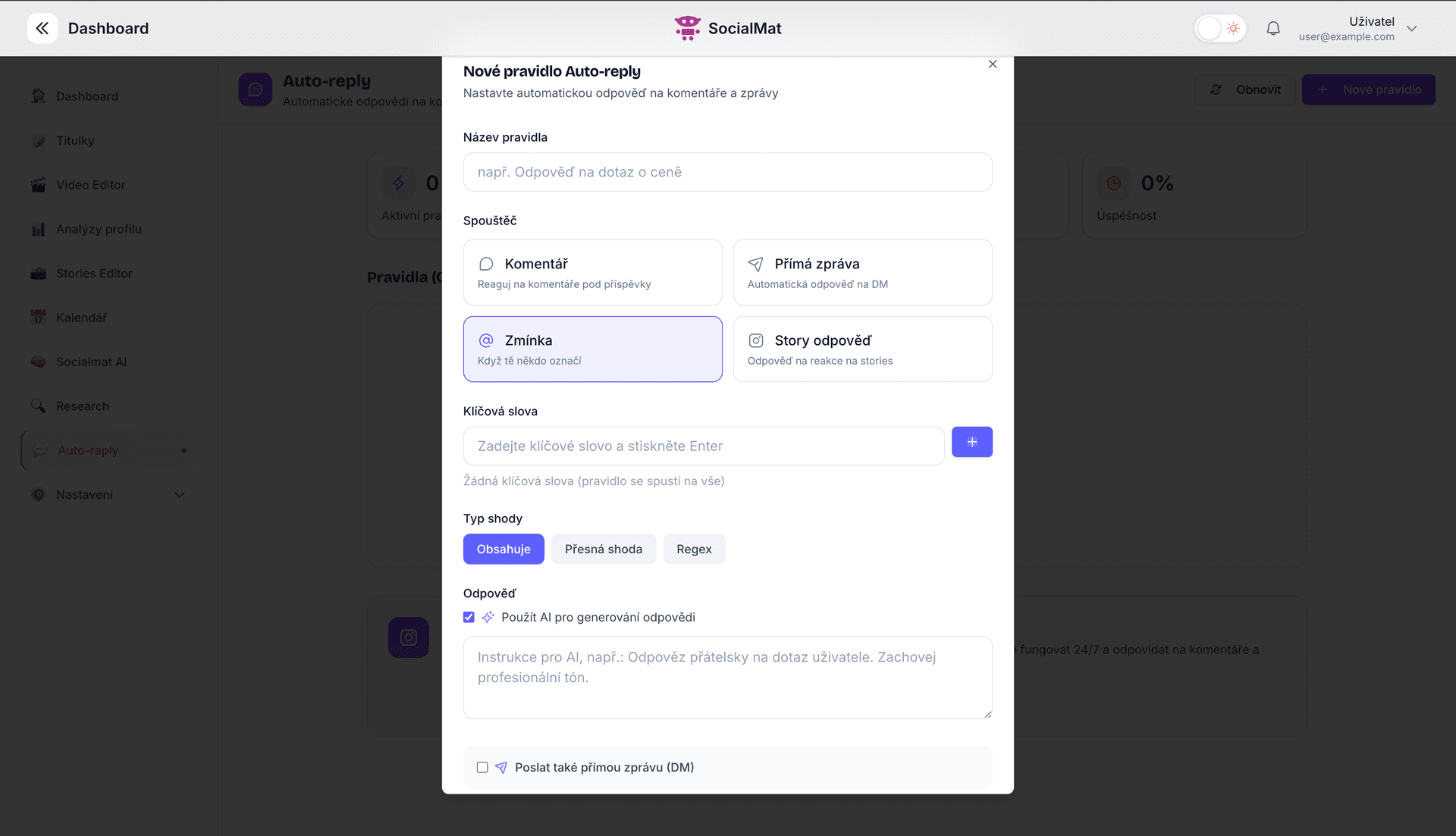Click the plus button to add keyword

tap(971, 442)
